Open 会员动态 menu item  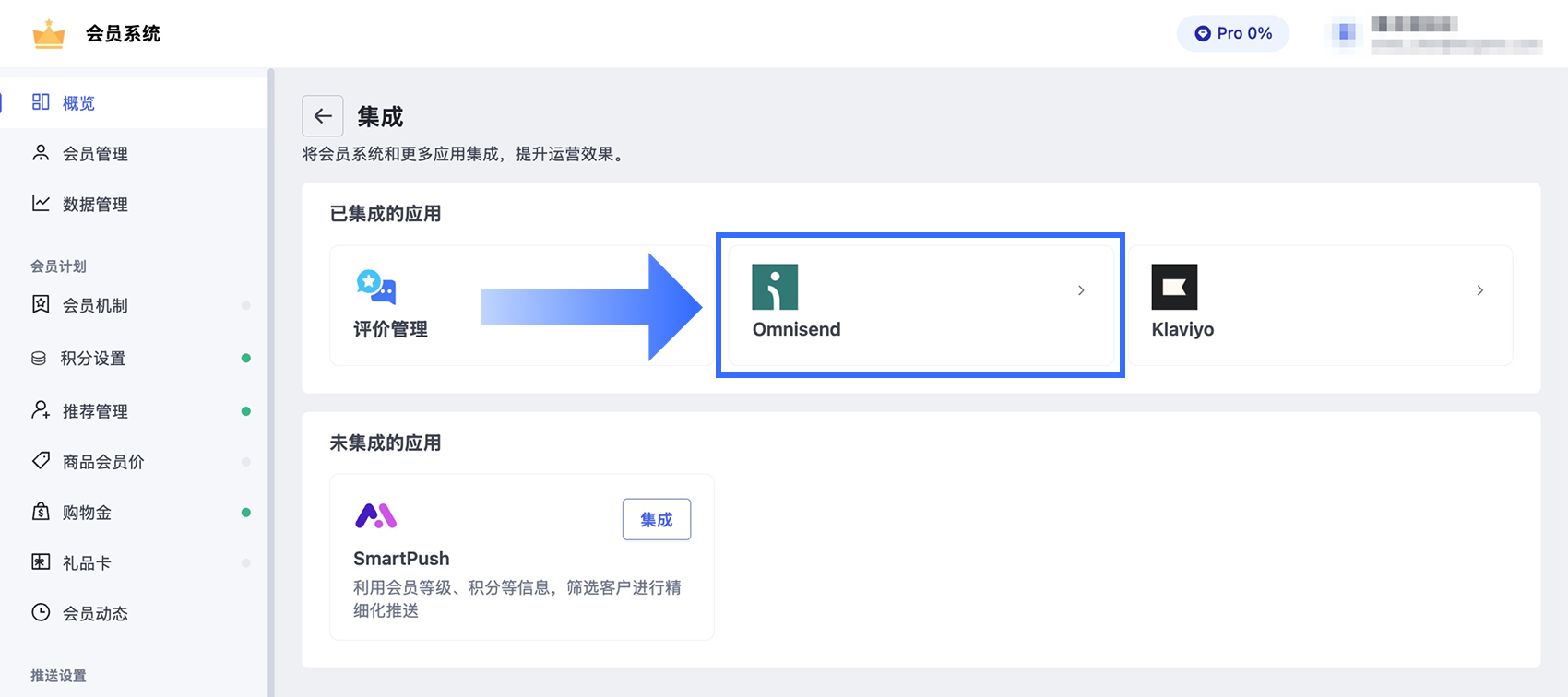pyautogui.click(x=134, y=613)
